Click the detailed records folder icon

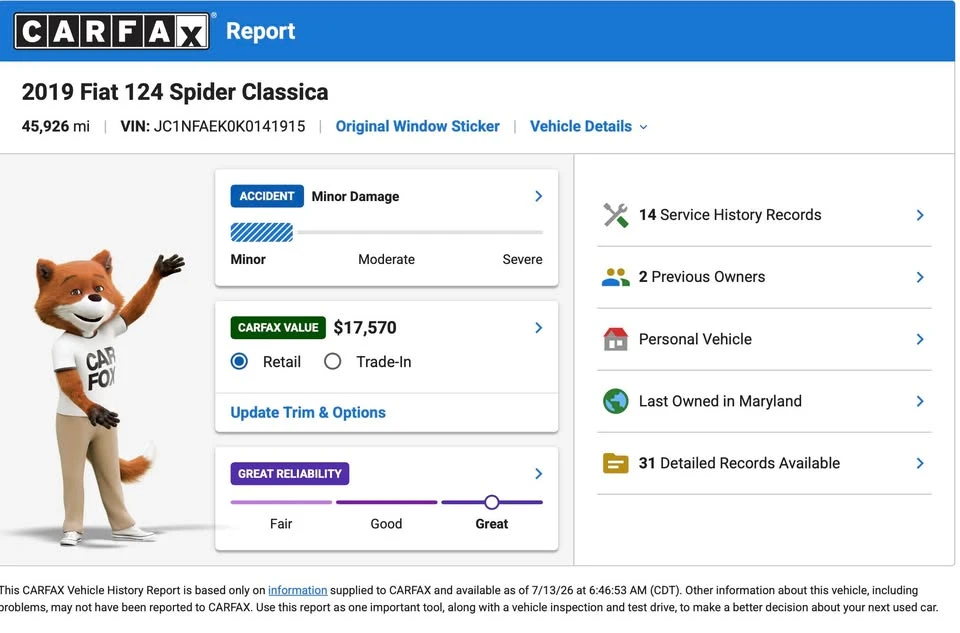(x=615, y=463)
